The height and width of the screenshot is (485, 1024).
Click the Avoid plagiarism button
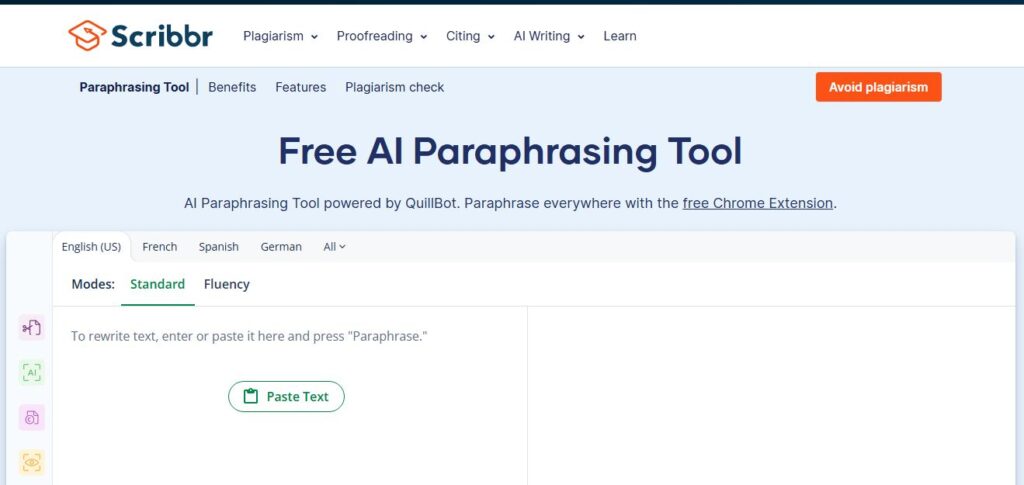pyautogui.click(x=878, y=87)
